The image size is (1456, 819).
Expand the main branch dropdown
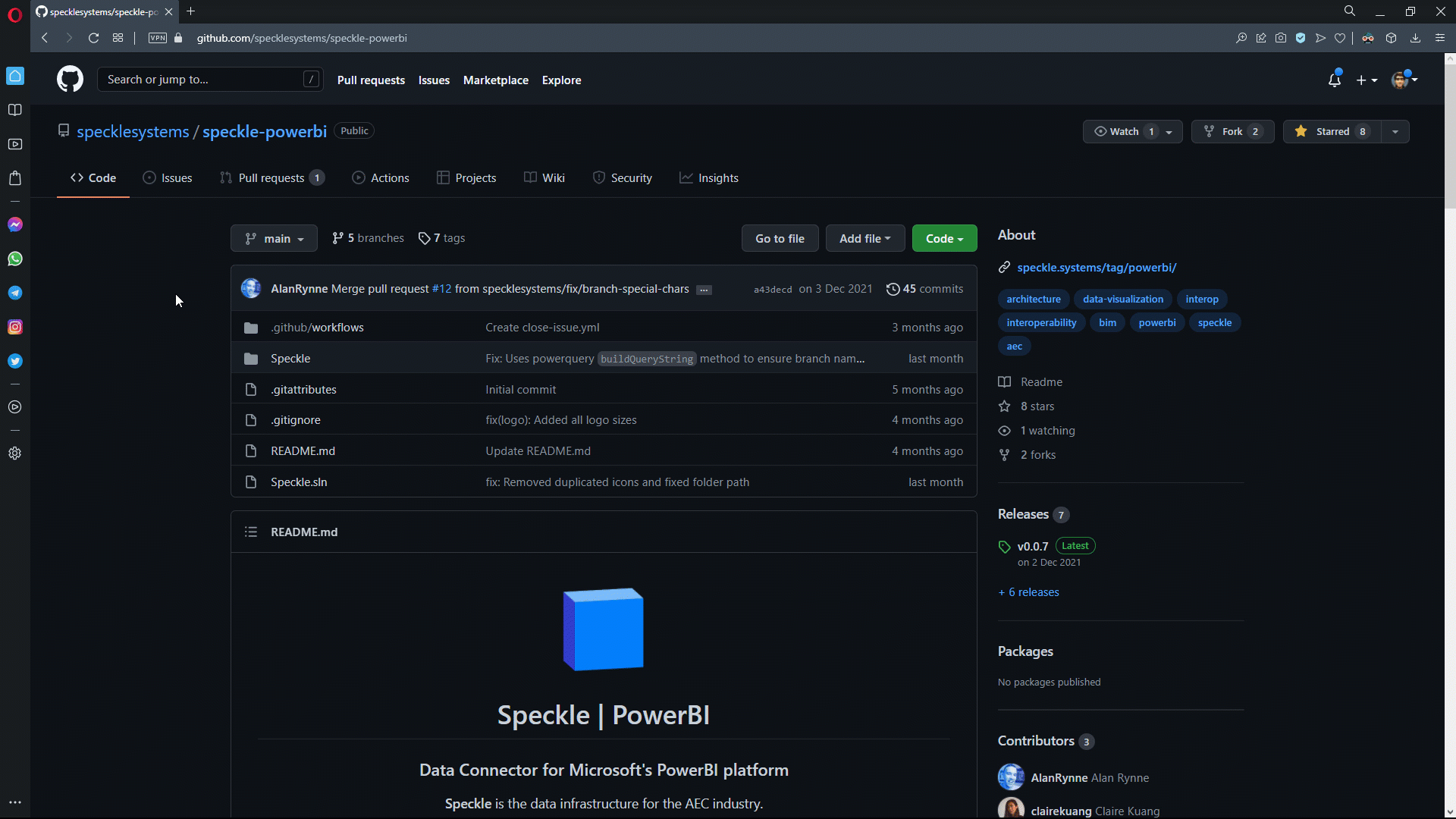pyautogui.click(x=274, y=239)
